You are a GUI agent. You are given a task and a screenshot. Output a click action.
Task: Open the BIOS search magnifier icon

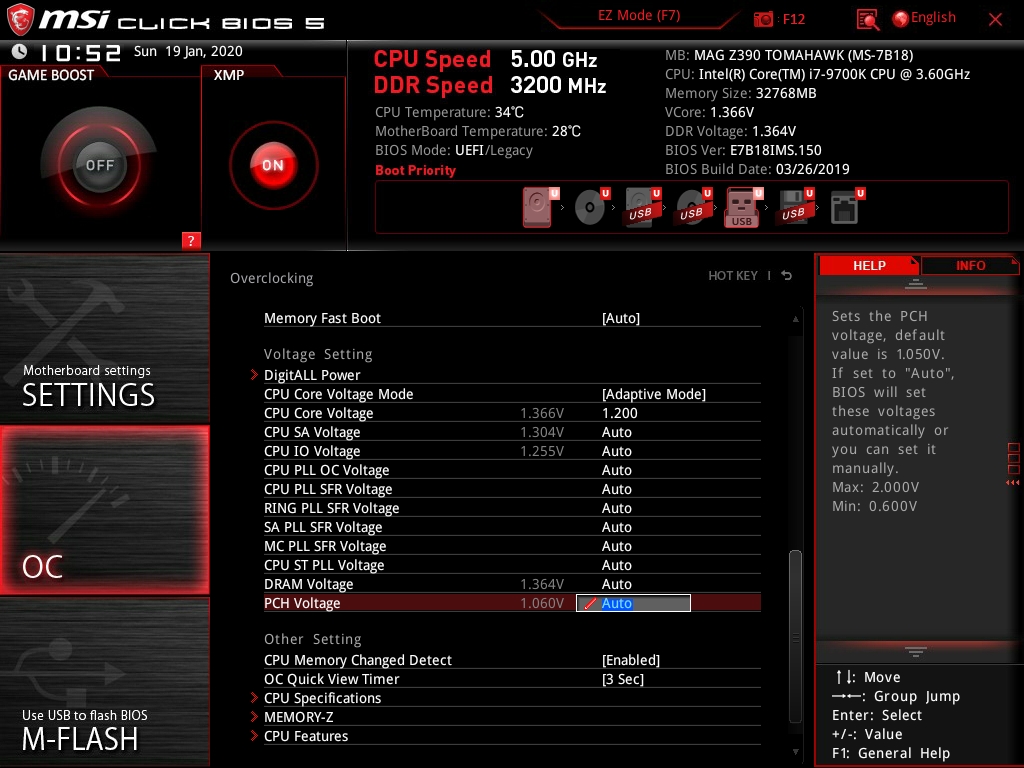[867, 19]
